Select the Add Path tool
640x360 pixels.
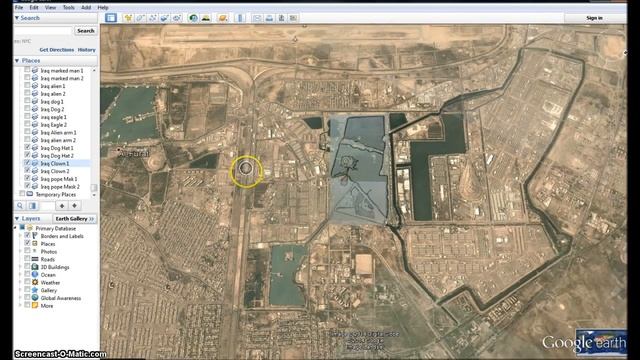[153, 18]
